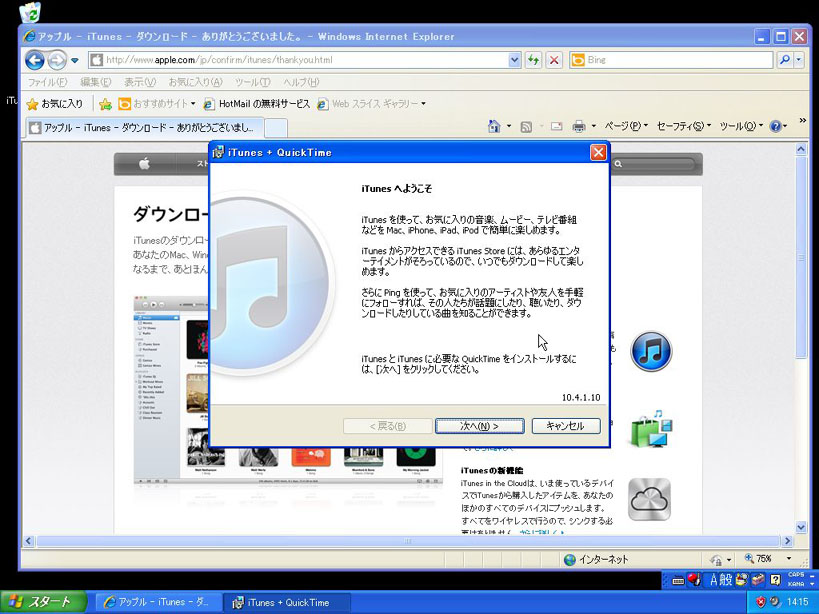Click the red Stop loading button
Screen dimensions: 819x614
554,60
